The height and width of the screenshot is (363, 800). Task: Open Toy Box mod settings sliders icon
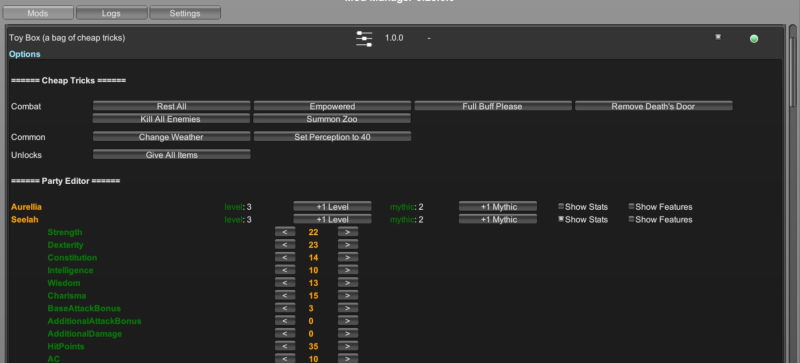point(364,39)
